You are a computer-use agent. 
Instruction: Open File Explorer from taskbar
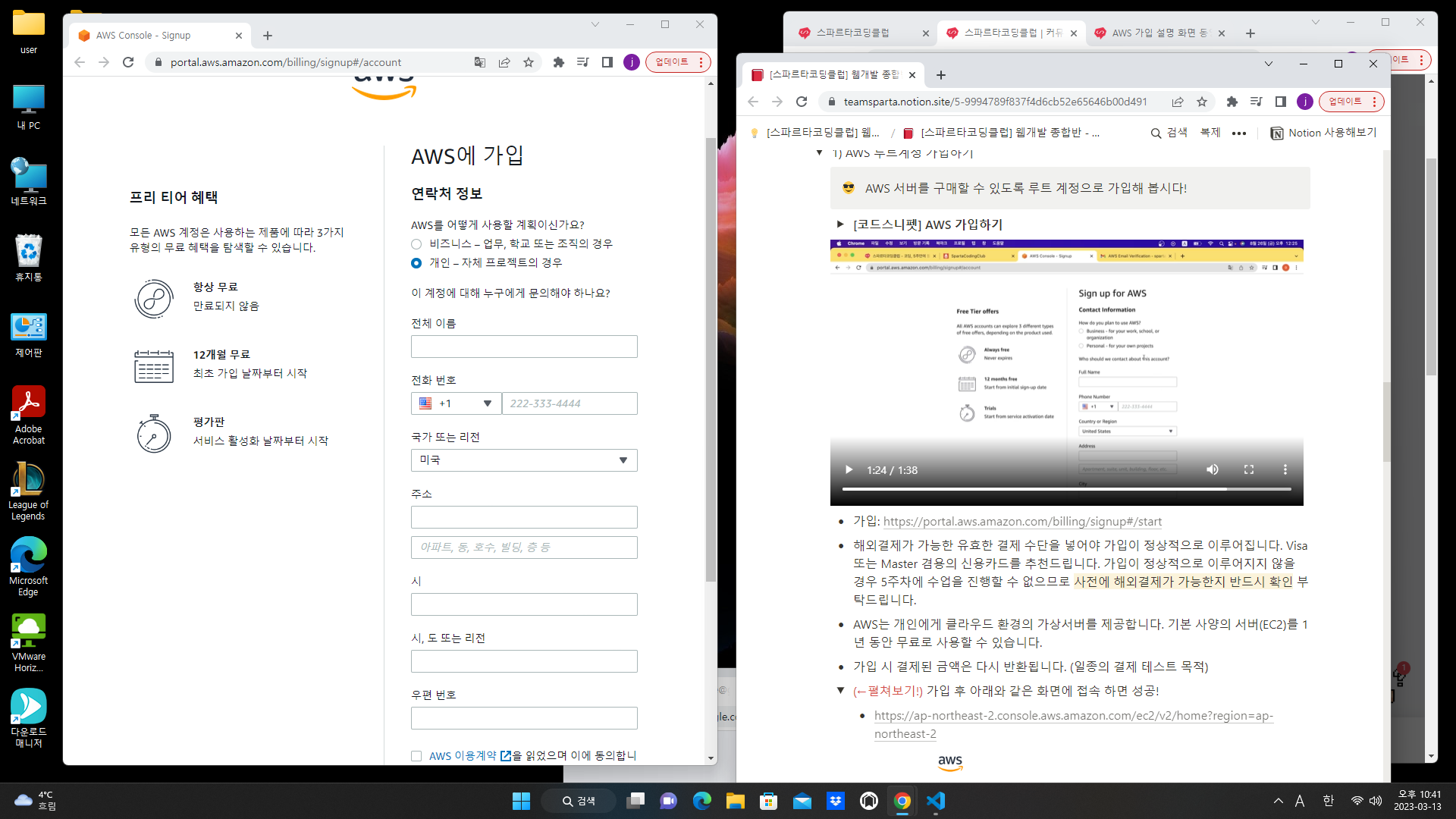click(x=736, y=801)
